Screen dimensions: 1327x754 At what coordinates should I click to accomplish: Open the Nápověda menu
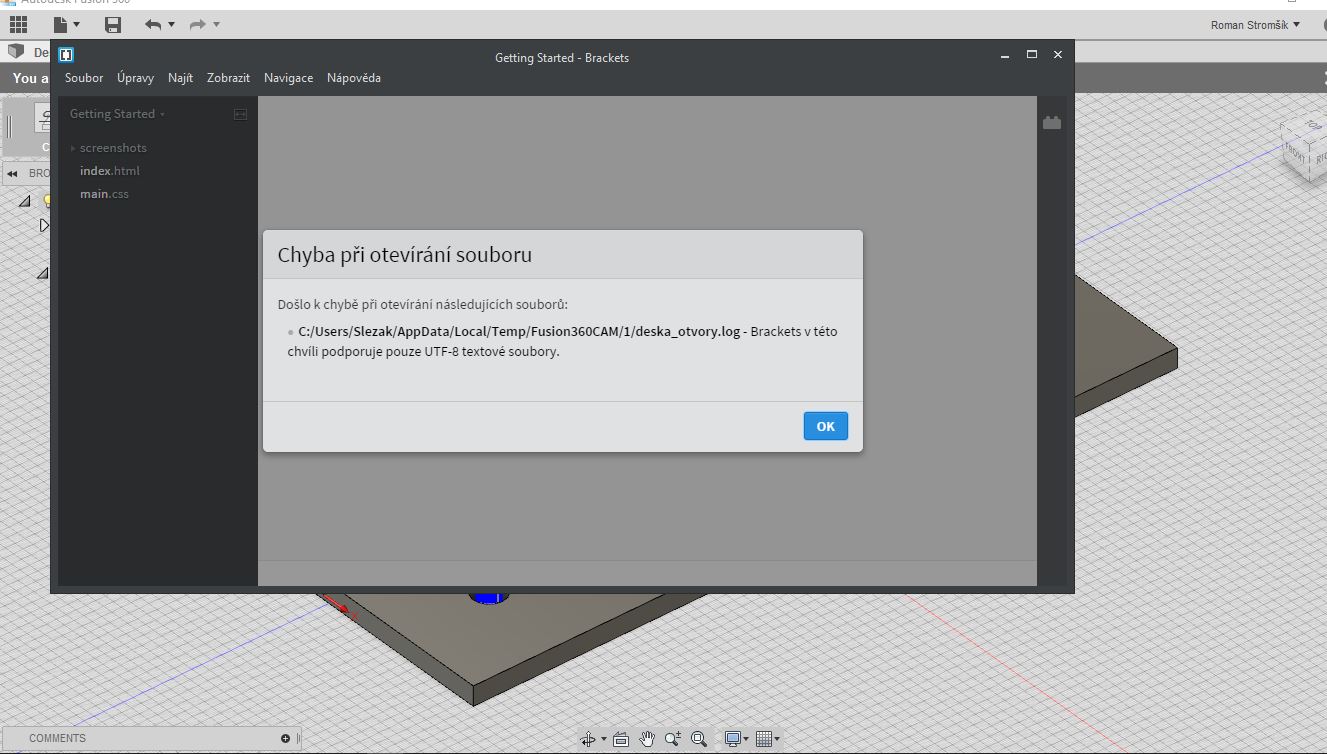coord(353,78)
